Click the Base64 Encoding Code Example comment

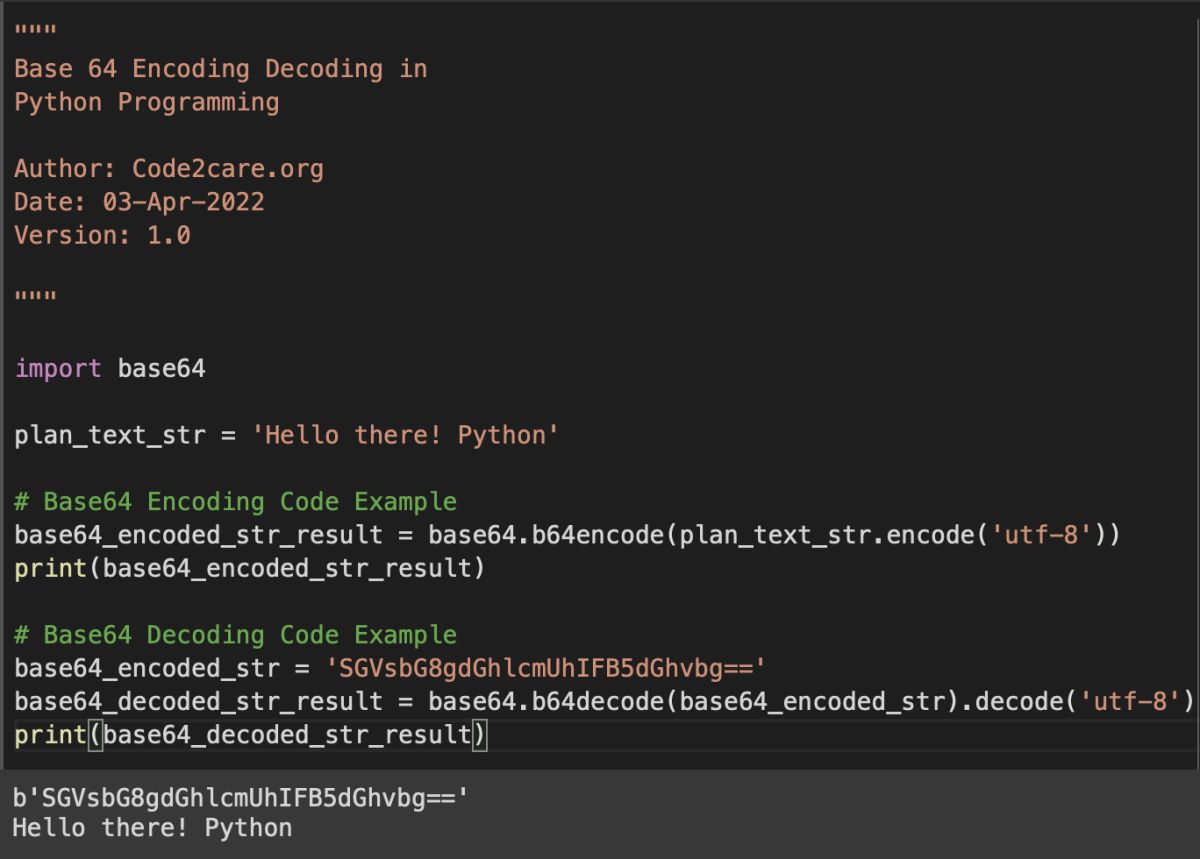[x=235, y=501]
